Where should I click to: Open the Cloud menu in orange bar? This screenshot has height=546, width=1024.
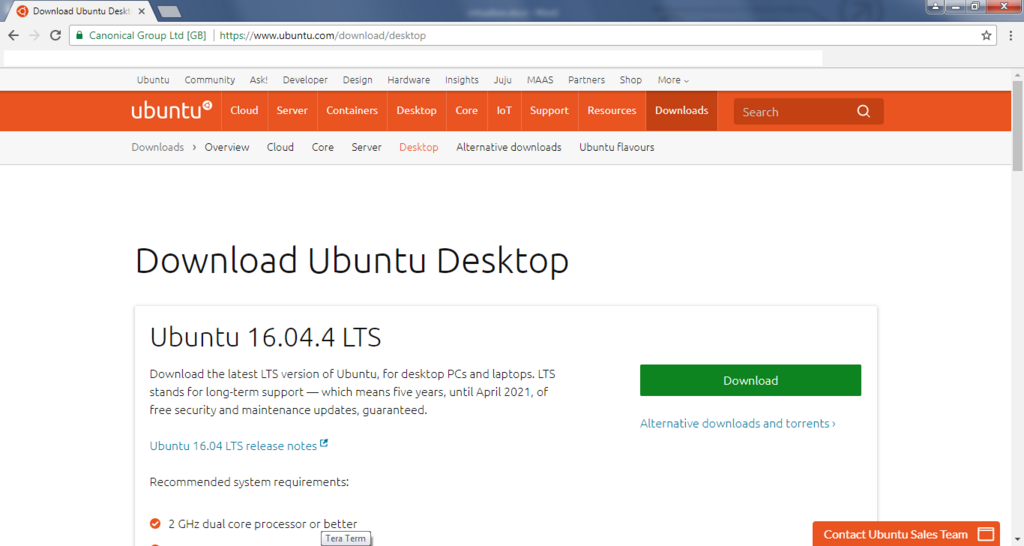244,110
